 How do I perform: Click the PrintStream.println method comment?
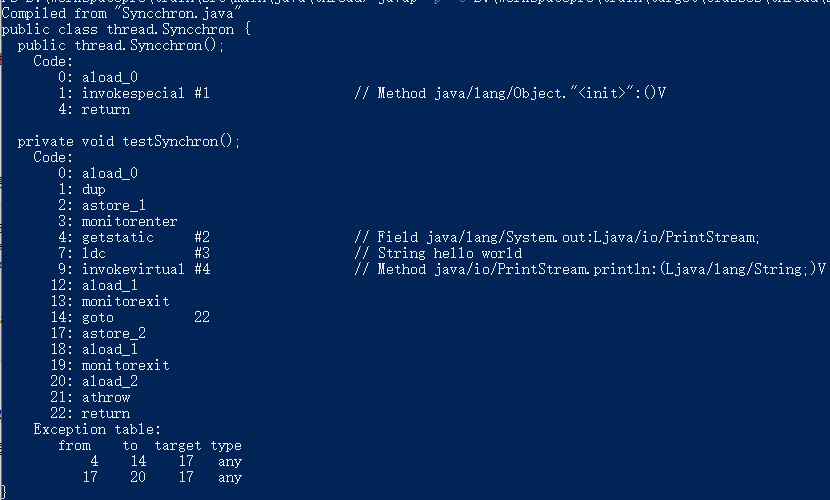590,269
